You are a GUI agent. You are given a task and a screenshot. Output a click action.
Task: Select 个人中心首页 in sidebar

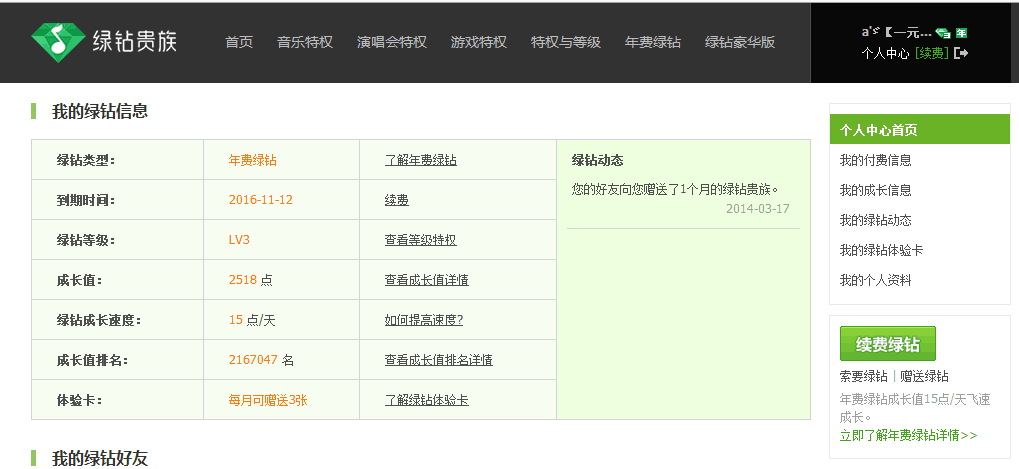click(x=920, y=129)
